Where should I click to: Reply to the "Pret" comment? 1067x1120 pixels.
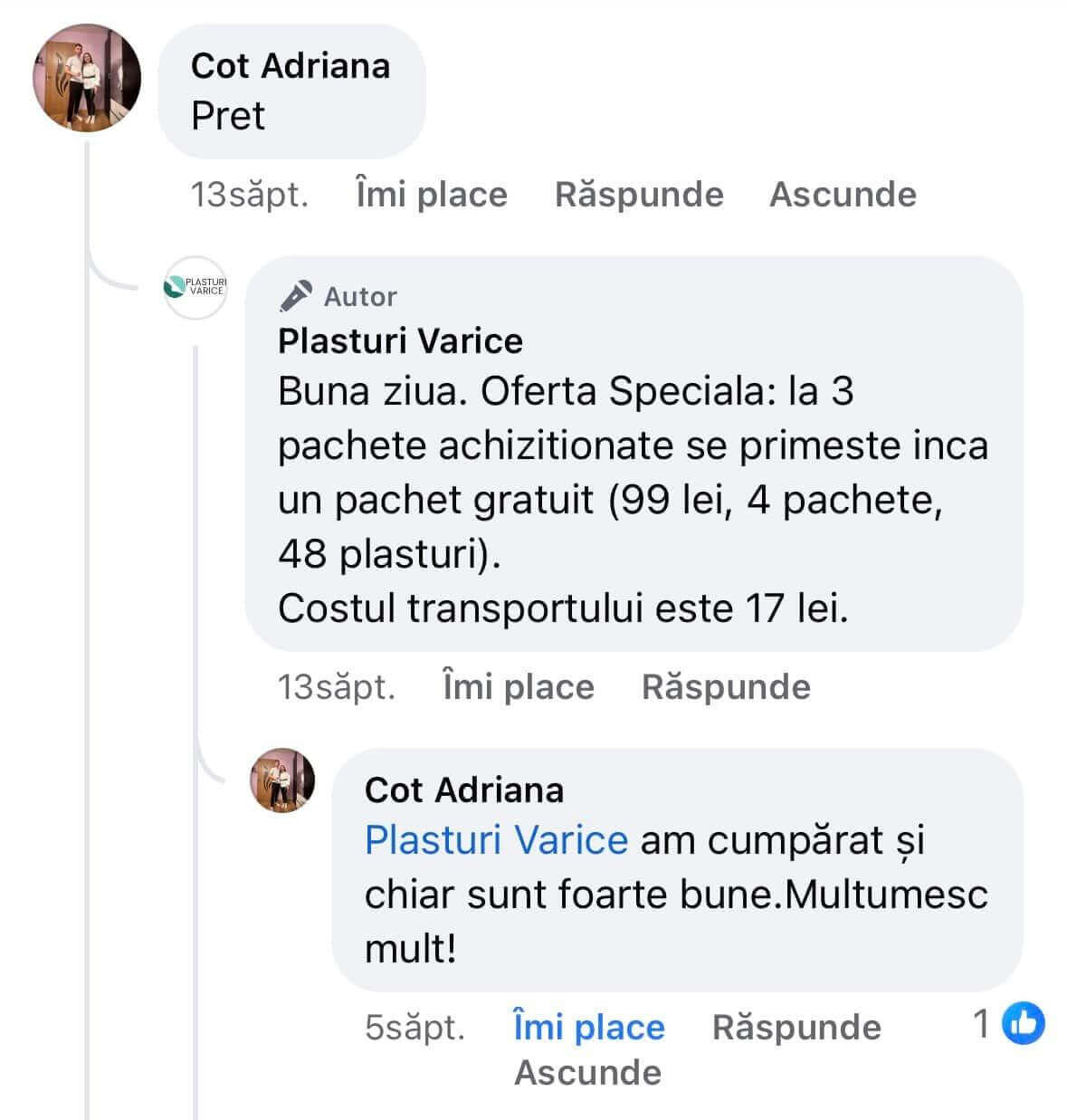pos(639,195)
